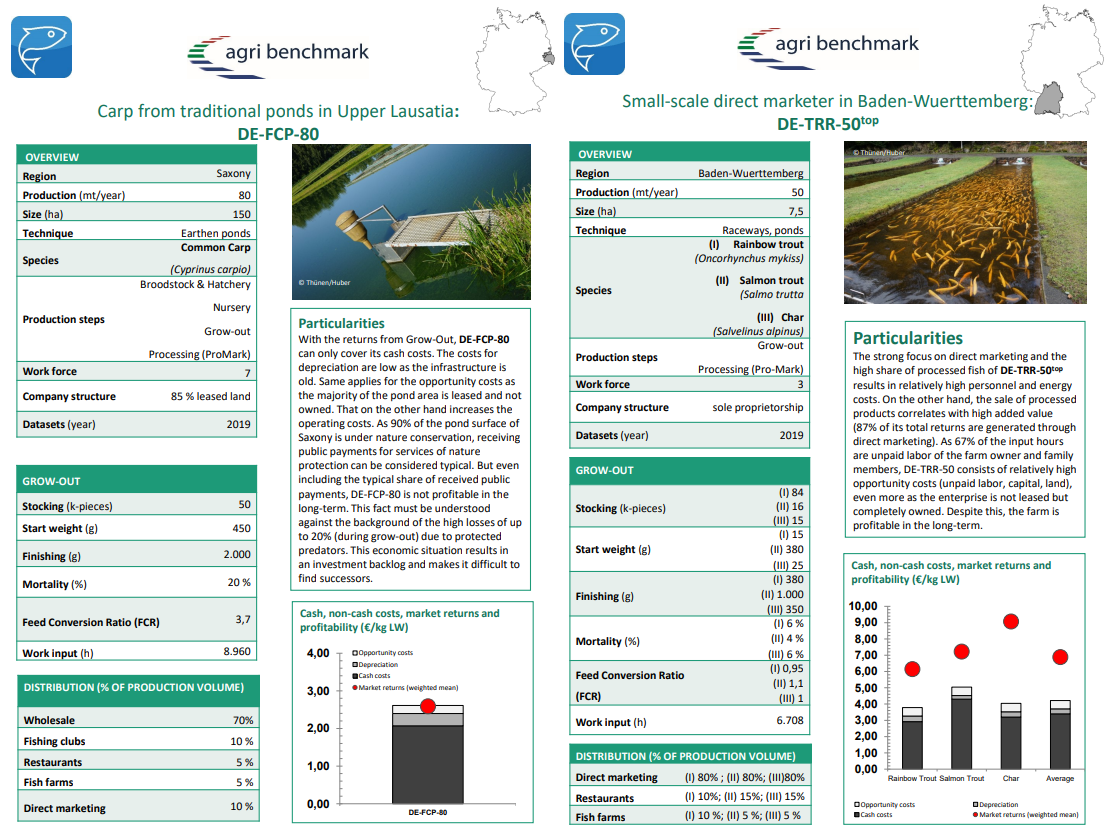Click the left GROW-OUT section header
The height and width of the screenshot is (831, 1116).
point(137,480)
